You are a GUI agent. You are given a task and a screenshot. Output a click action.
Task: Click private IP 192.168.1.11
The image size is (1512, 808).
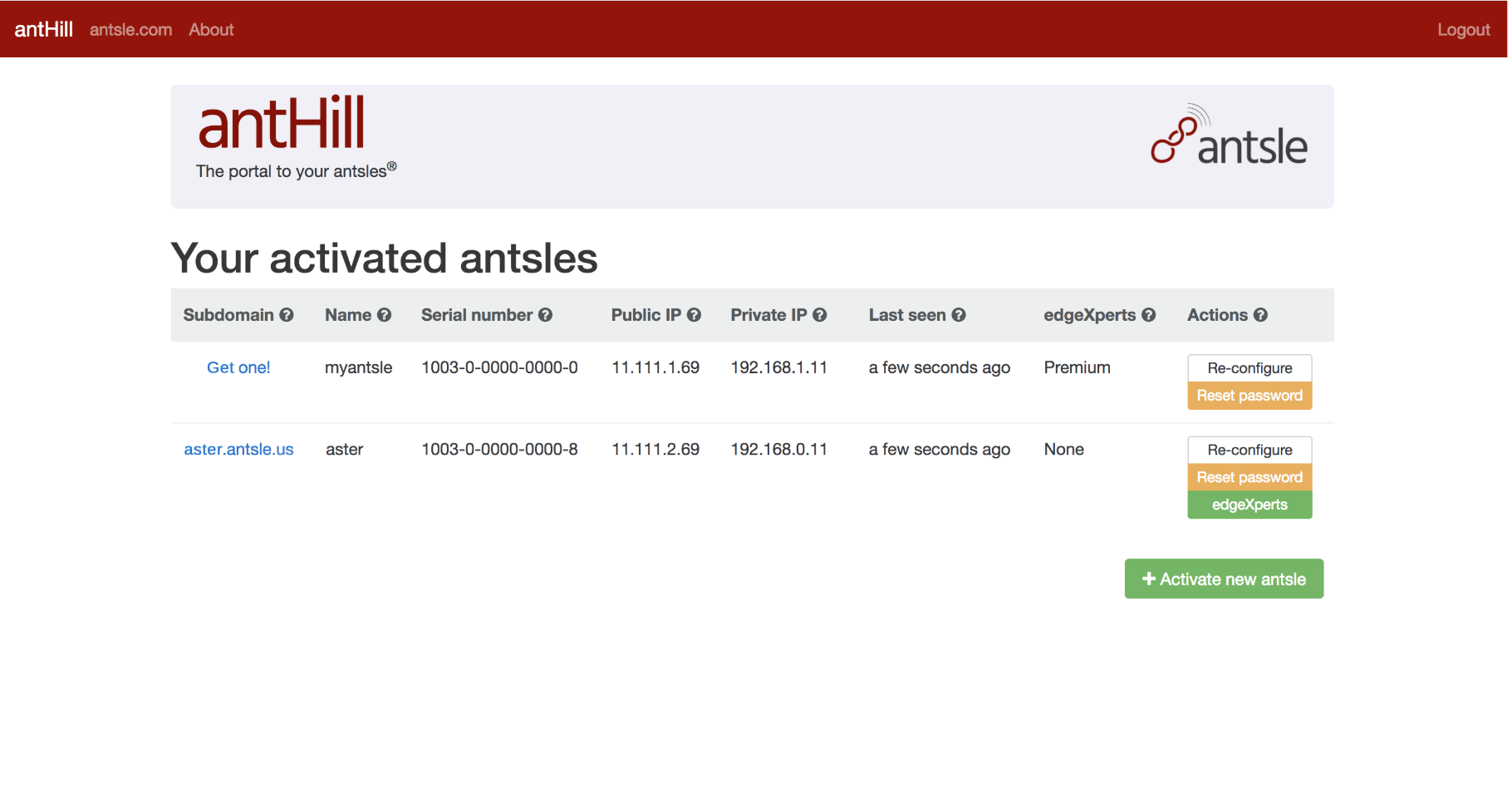tap(779, 367)
